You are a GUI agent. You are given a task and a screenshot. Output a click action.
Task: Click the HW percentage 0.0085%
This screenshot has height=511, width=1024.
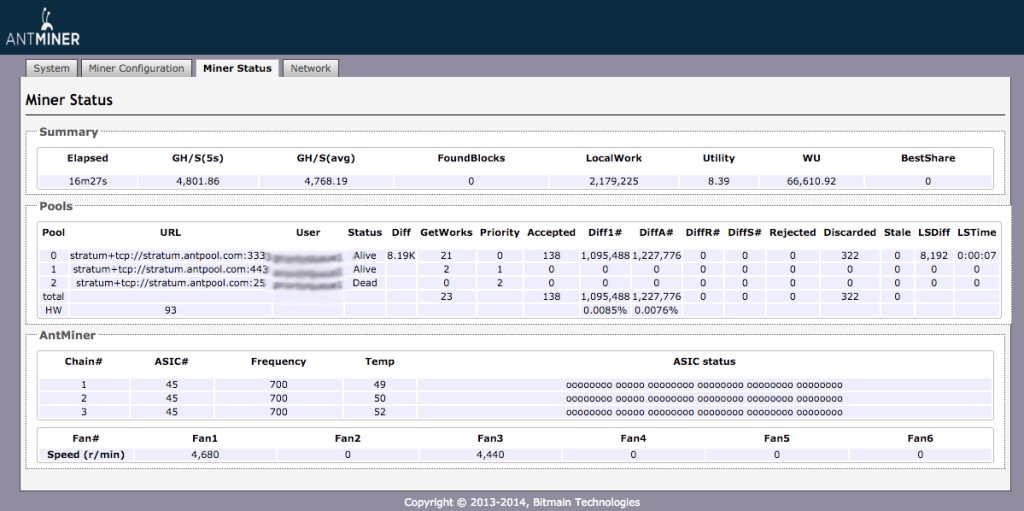(605, 310)
